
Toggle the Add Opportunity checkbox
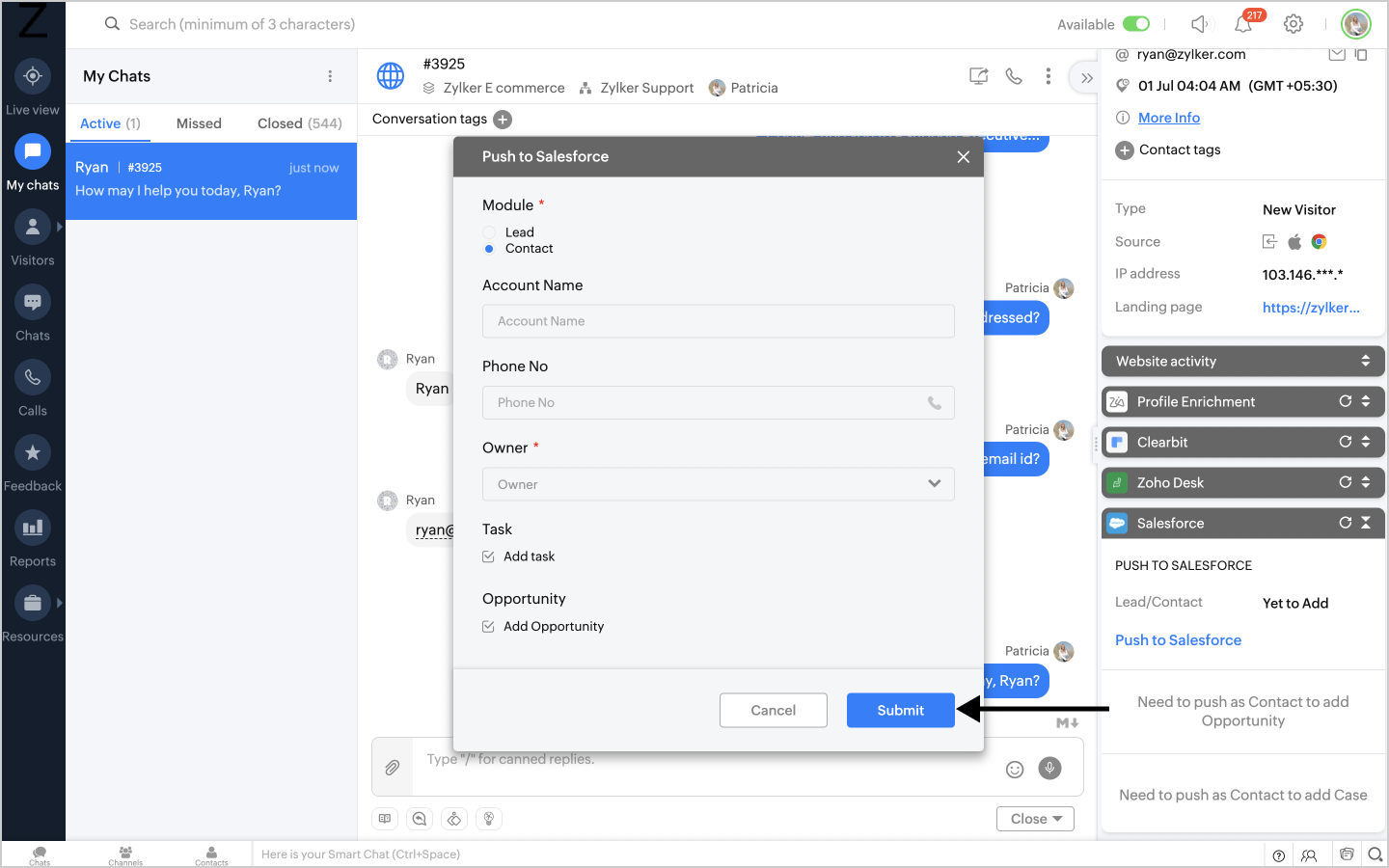tap(488, 627)
